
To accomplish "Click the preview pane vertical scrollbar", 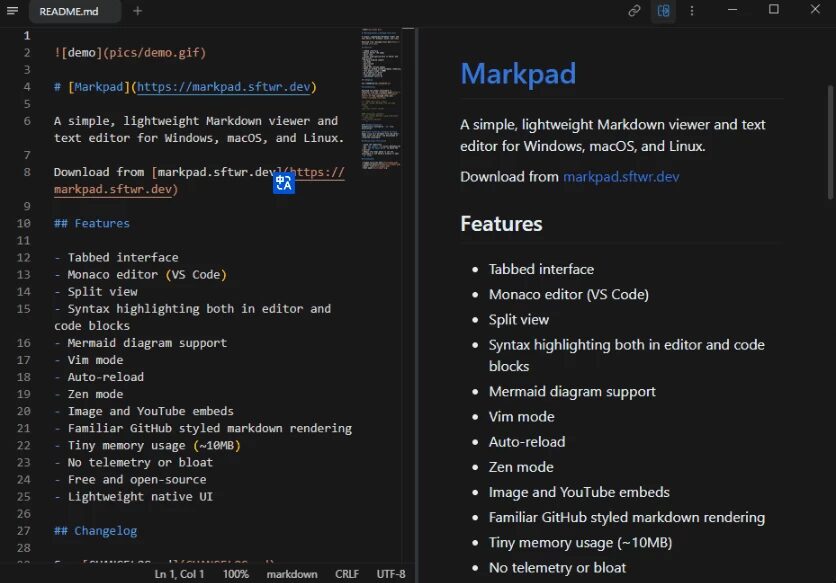I will pos(830,142).
